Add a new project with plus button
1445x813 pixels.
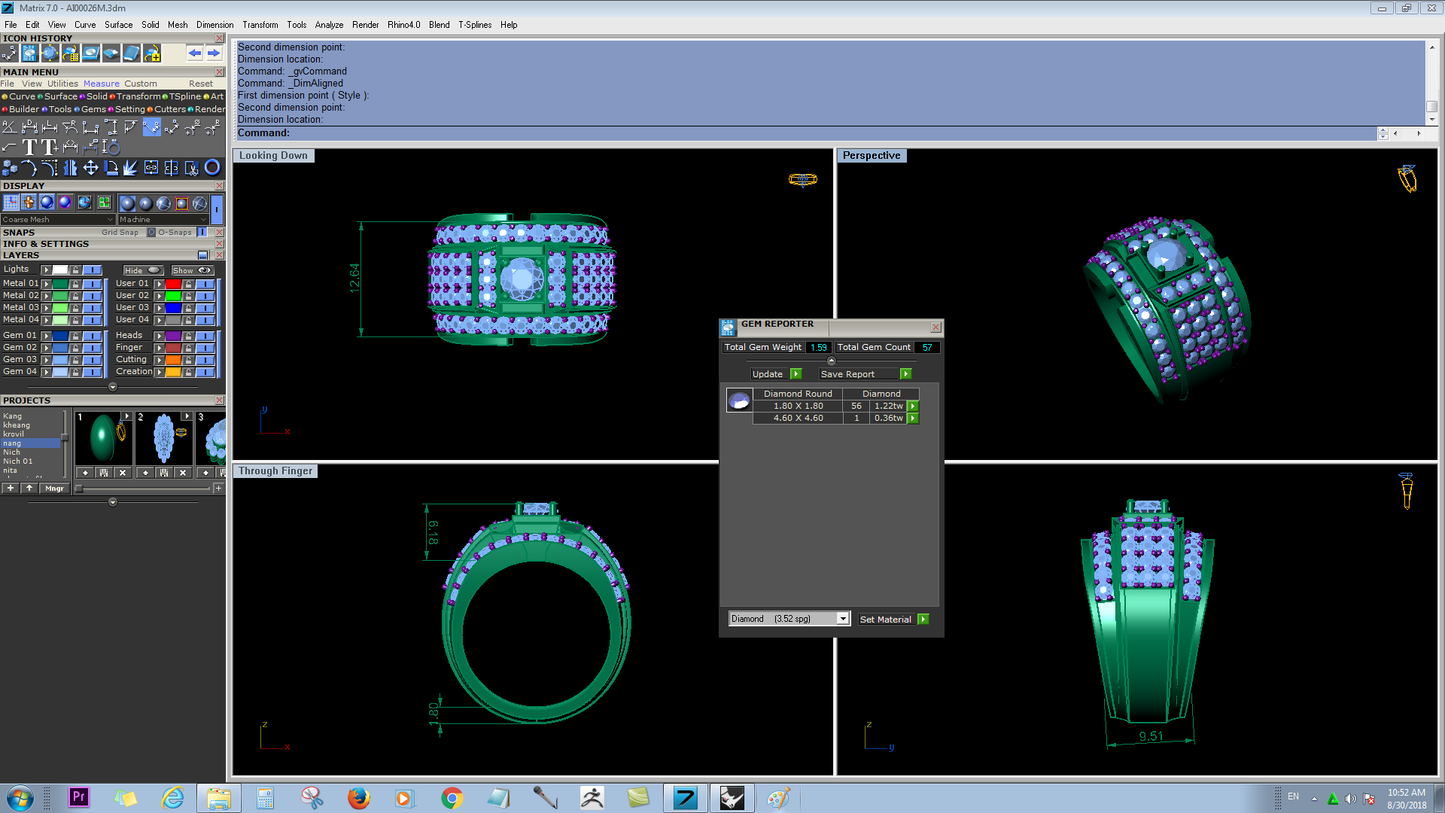[11, 488]
